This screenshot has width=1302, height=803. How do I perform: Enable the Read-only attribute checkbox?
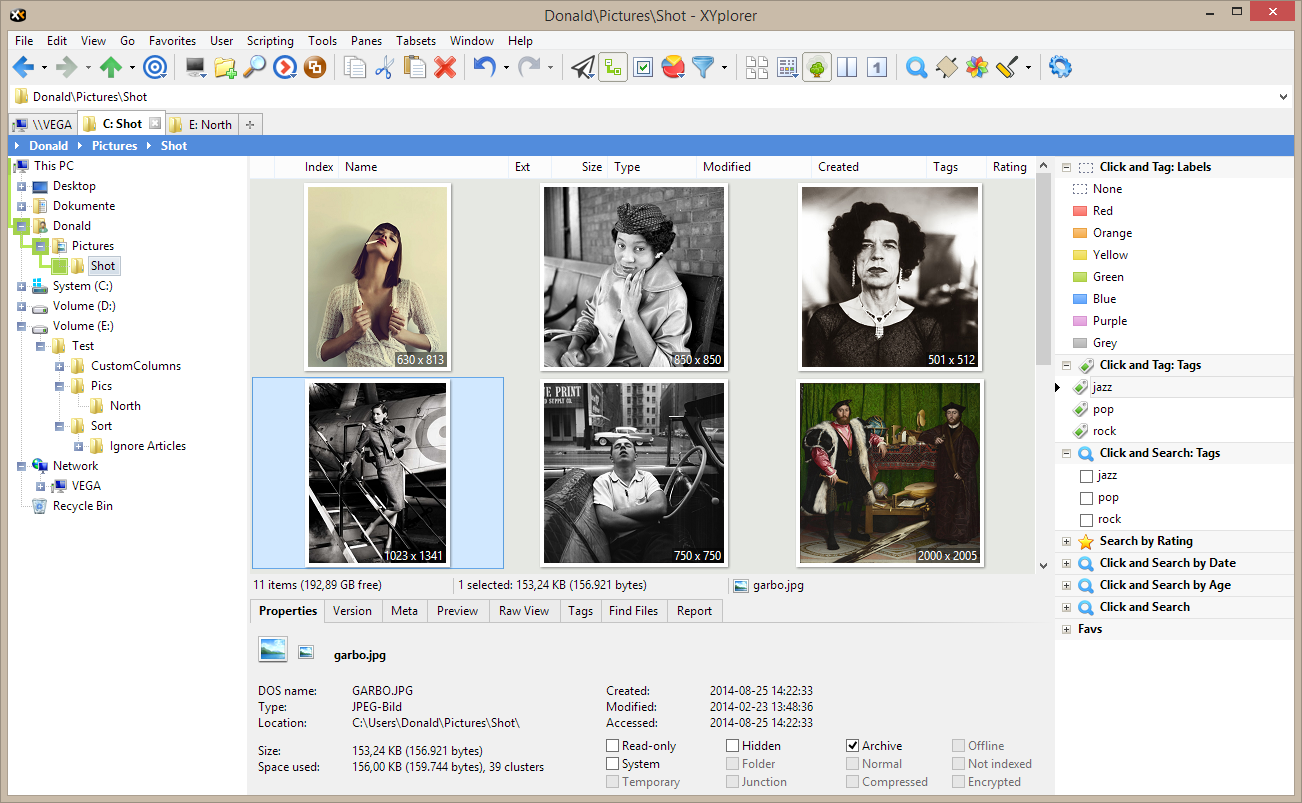coord(612,746)
